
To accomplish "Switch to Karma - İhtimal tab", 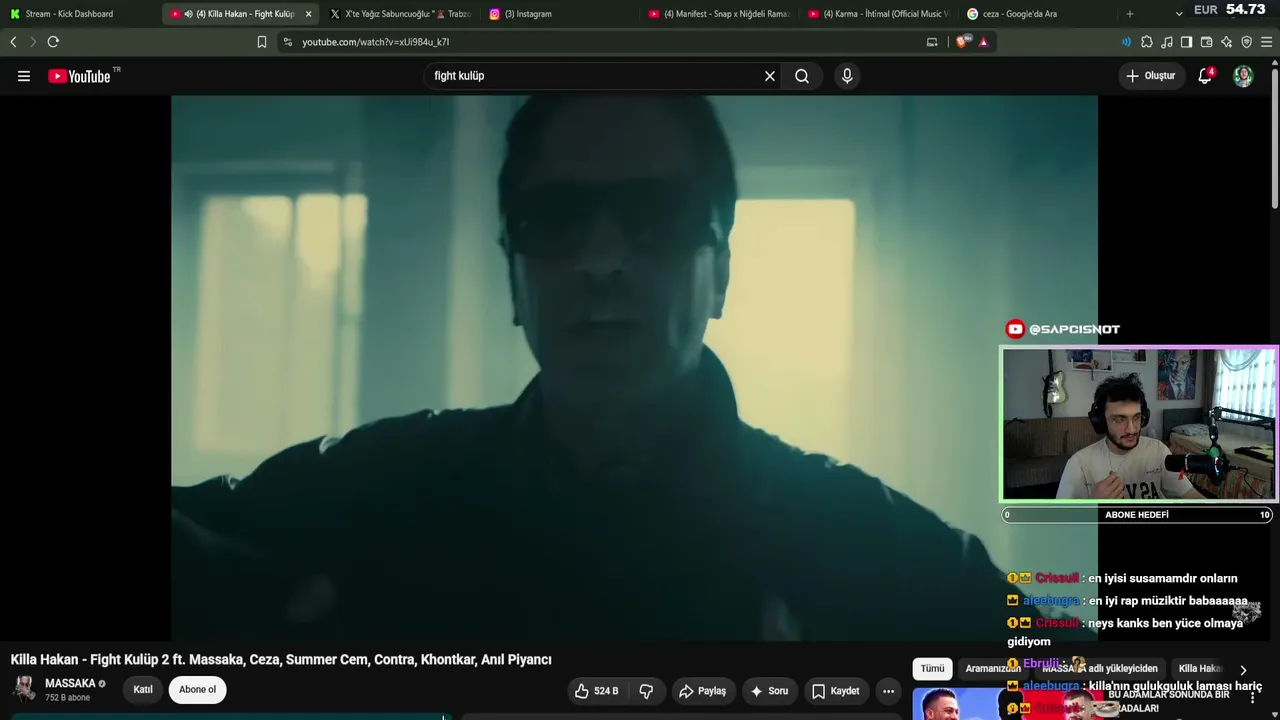I will pos(879,14).
